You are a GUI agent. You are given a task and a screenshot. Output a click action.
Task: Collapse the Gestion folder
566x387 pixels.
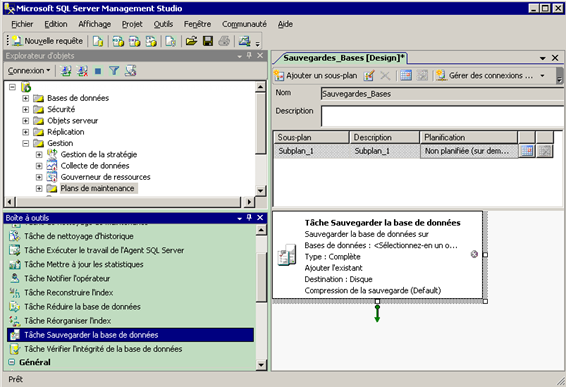26,143
